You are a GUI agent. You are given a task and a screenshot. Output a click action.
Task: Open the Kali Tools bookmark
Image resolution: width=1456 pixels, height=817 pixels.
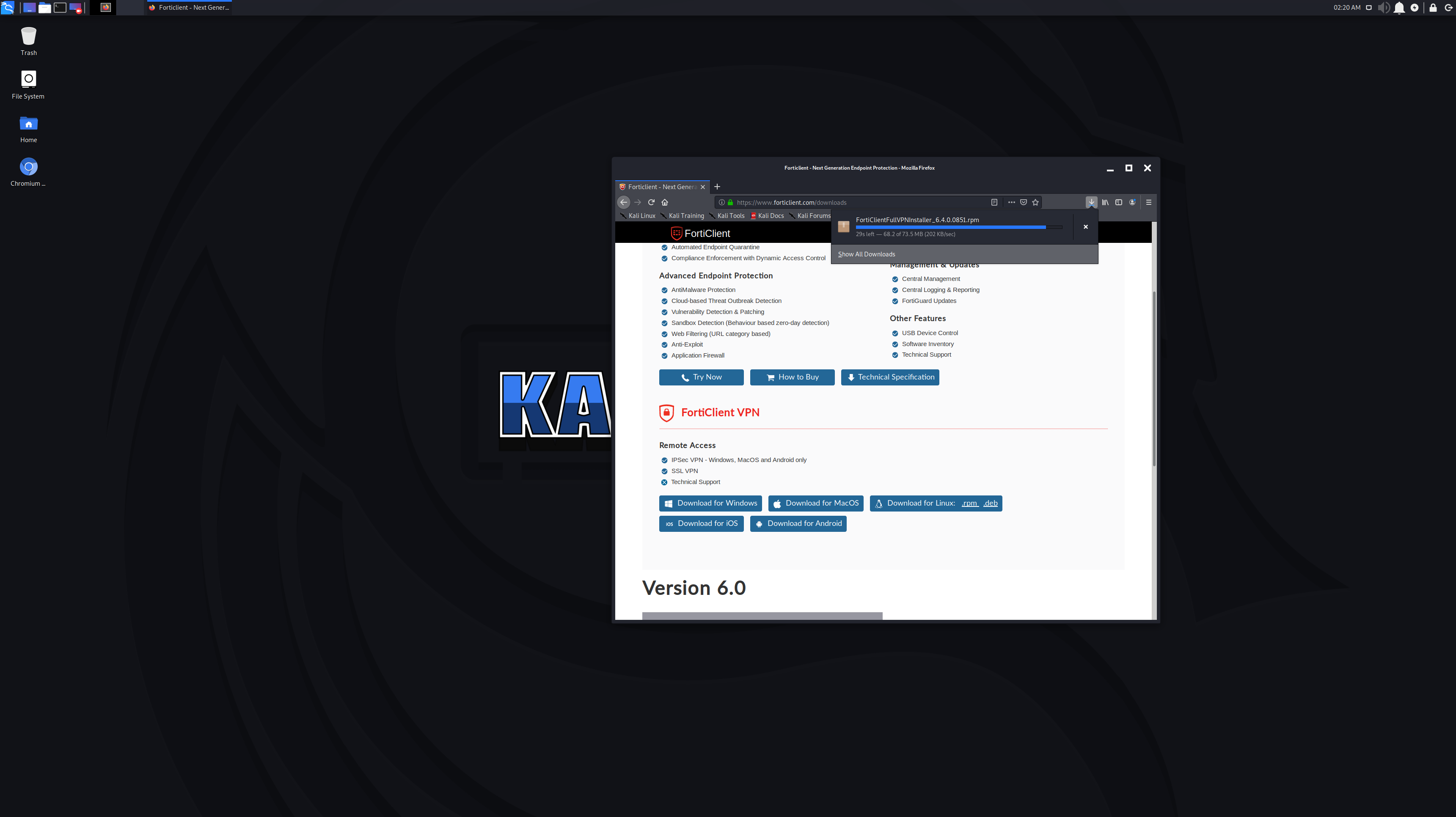pos(730,216)
